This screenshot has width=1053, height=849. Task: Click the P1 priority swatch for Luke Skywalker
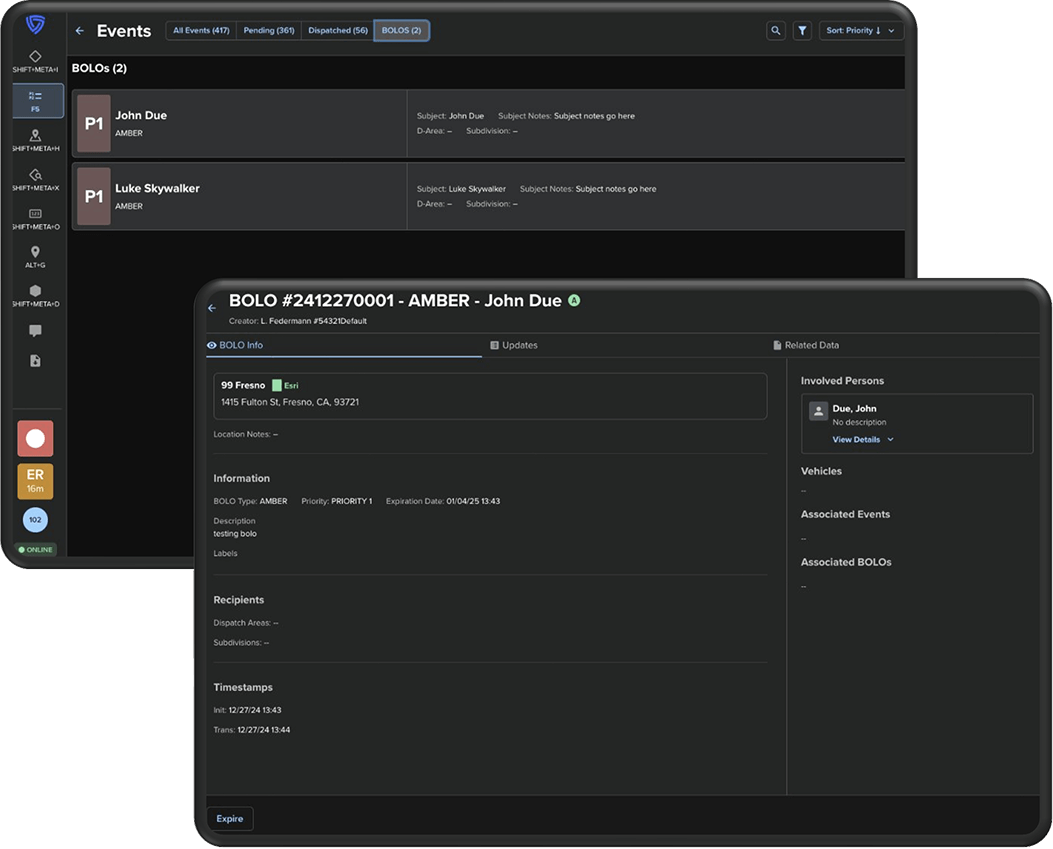(94, 197)
